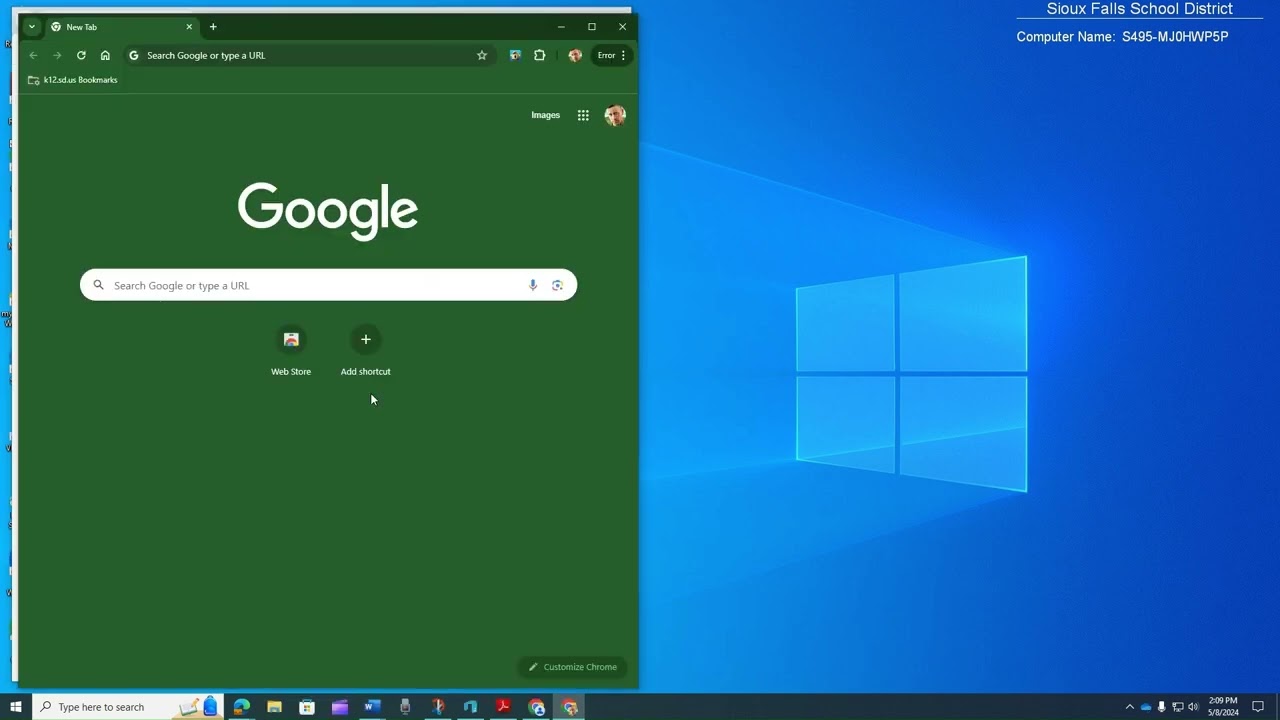Click the Customize Chrome button
Viewport: 1280px width, 720px height.
coord(573,667)
